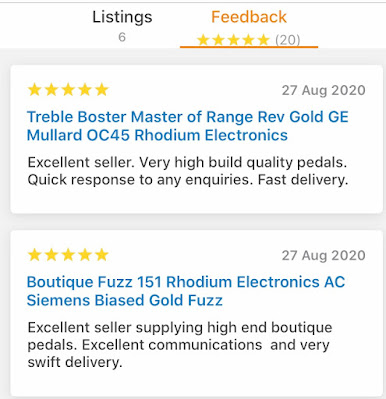The width and height of the screenshot is (386, 399).
Task: Click the listings count number 6
Action: [x=122, y=37]
